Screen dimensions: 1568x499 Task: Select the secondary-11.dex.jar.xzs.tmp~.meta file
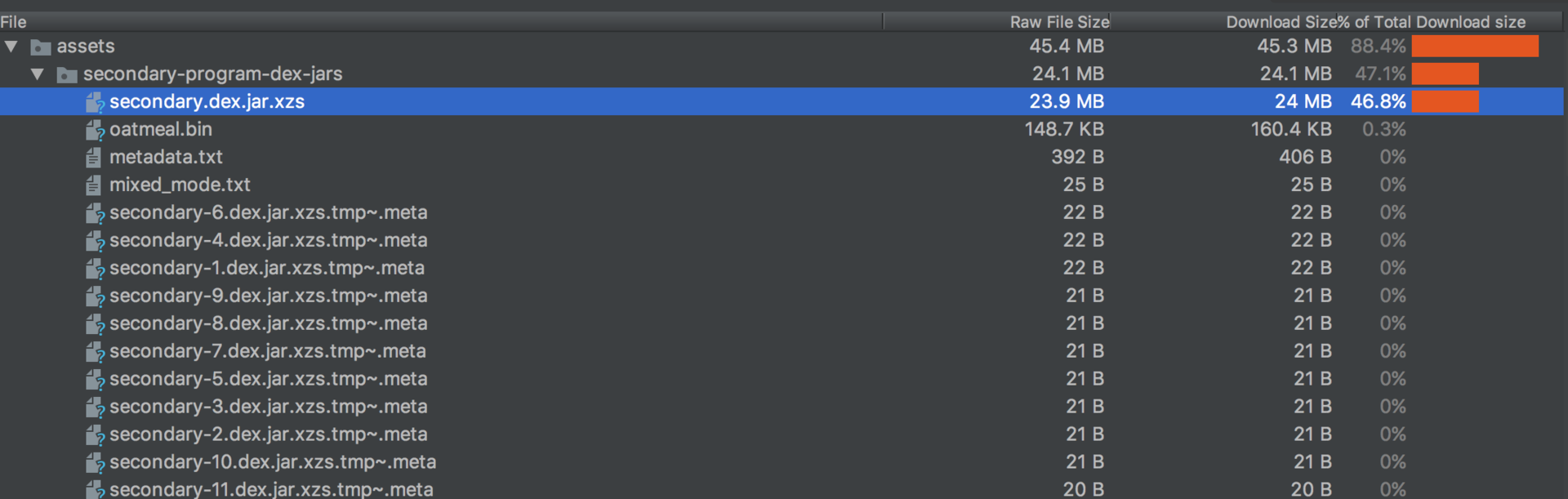(x=782, y=488)
